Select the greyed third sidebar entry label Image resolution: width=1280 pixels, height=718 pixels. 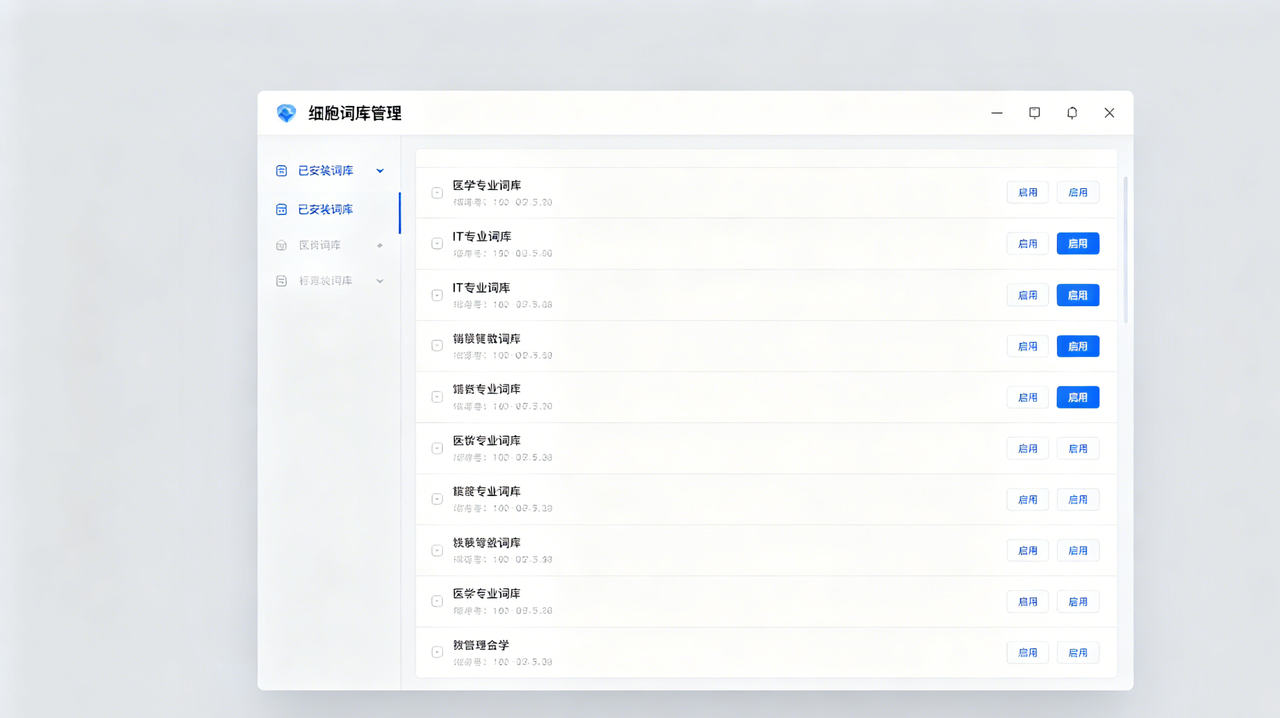click(320, 245)
